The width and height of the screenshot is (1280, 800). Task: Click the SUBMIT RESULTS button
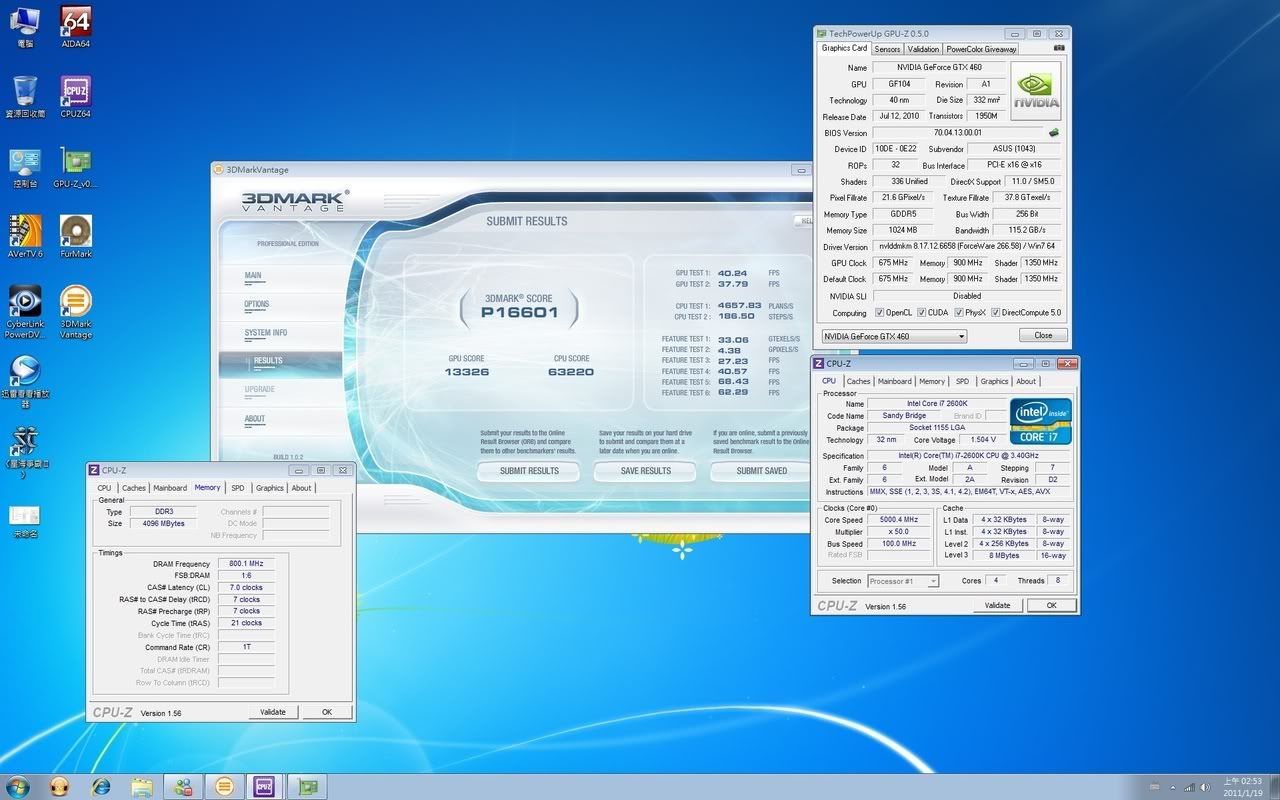click(529, 471)
